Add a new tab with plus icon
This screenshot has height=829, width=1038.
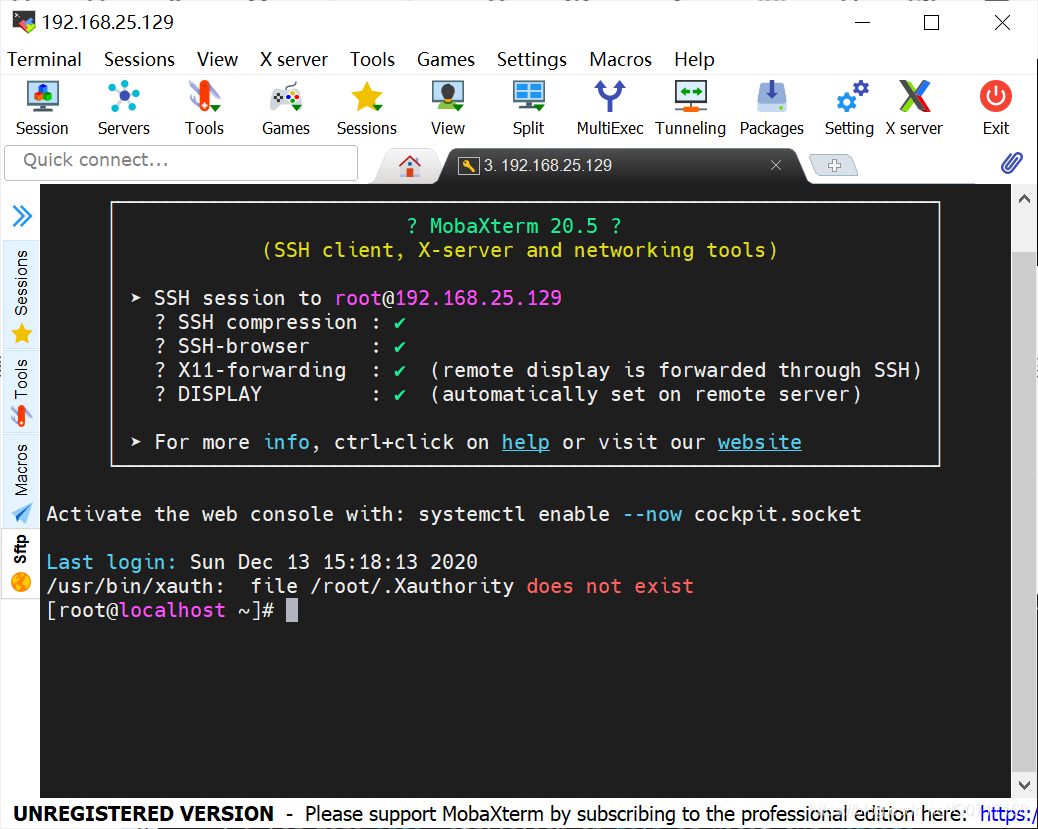point(834,166)
